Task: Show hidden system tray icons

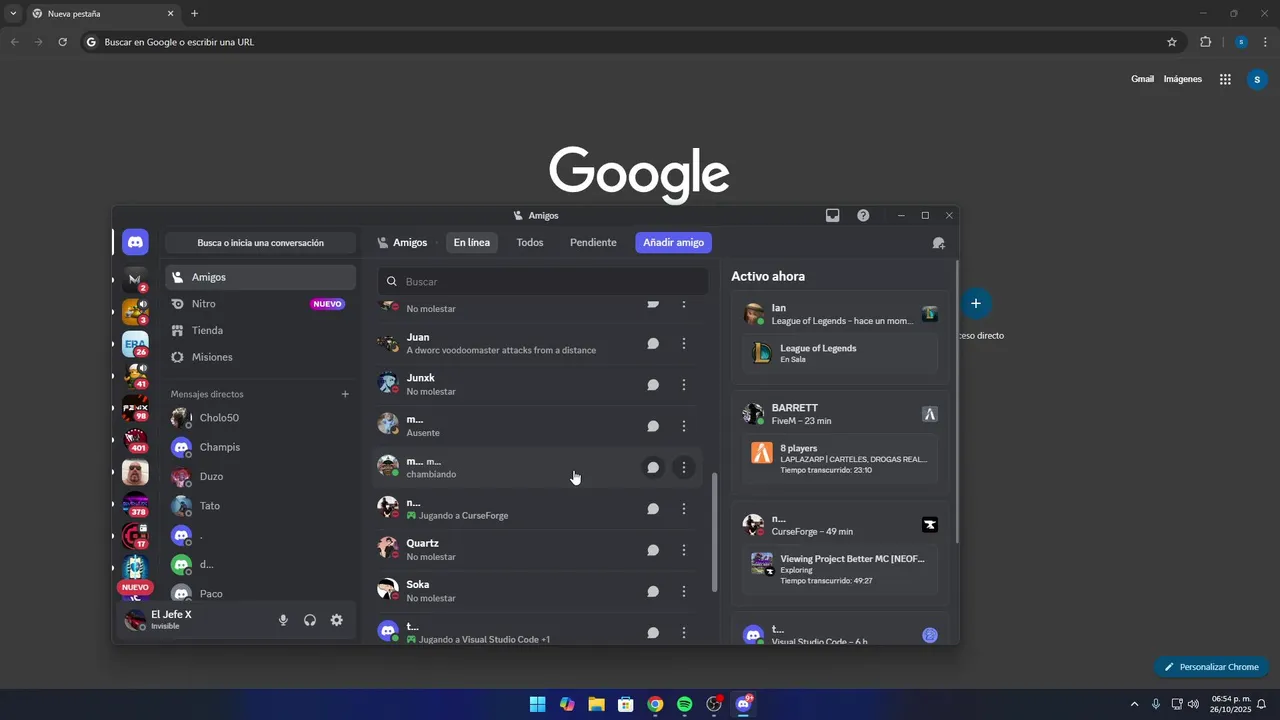Action: click(x=1134, y=704)
